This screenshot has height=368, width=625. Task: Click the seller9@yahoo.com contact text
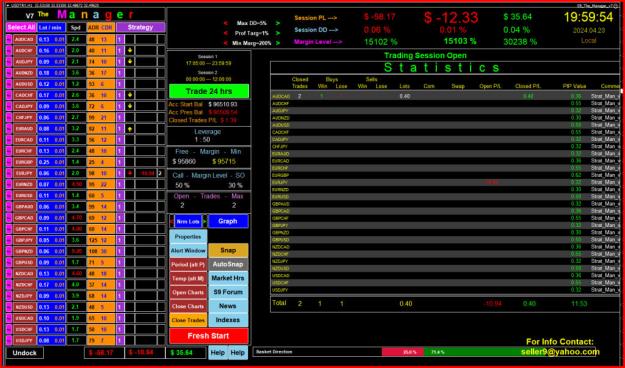(x=560, y=352)
